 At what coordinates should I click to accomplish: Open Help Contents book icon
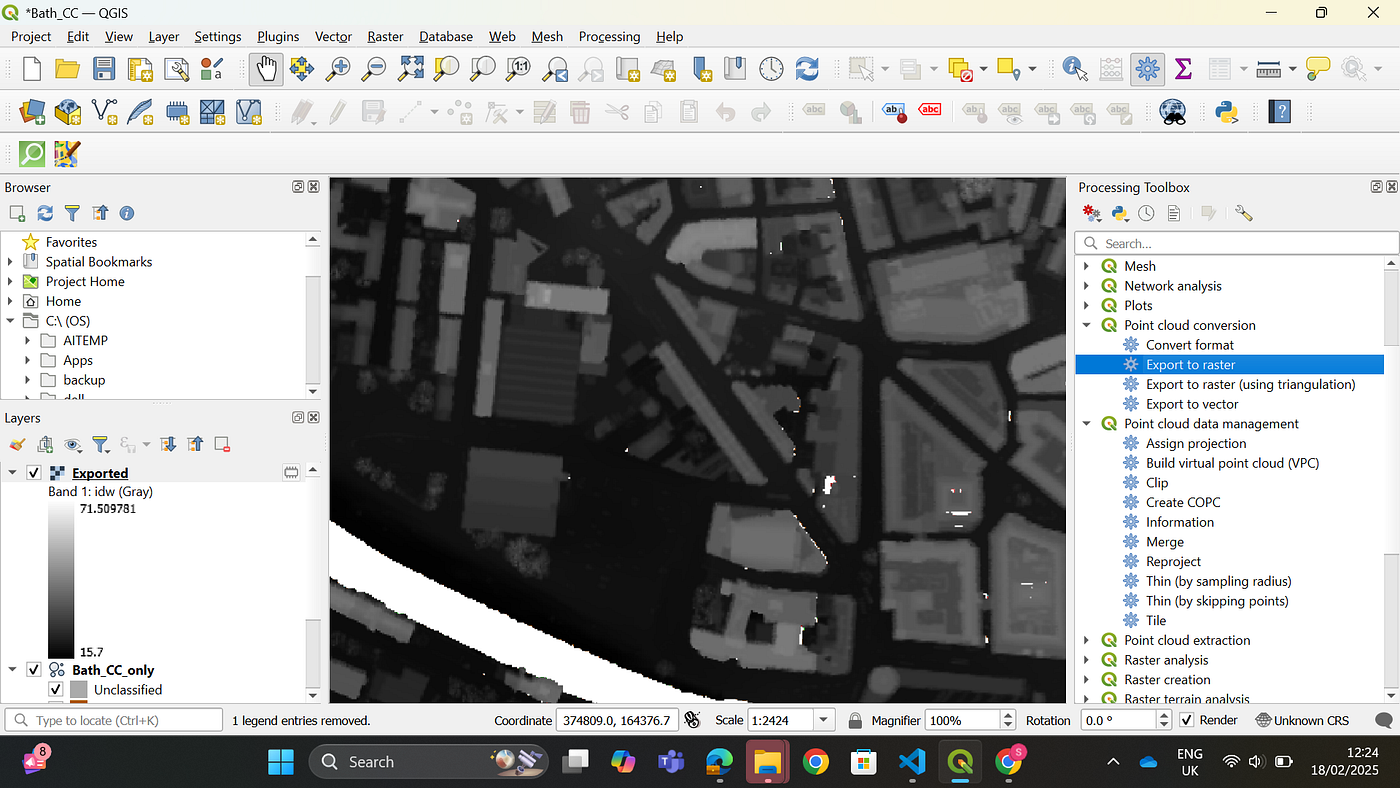click(x=1279, y=111)
